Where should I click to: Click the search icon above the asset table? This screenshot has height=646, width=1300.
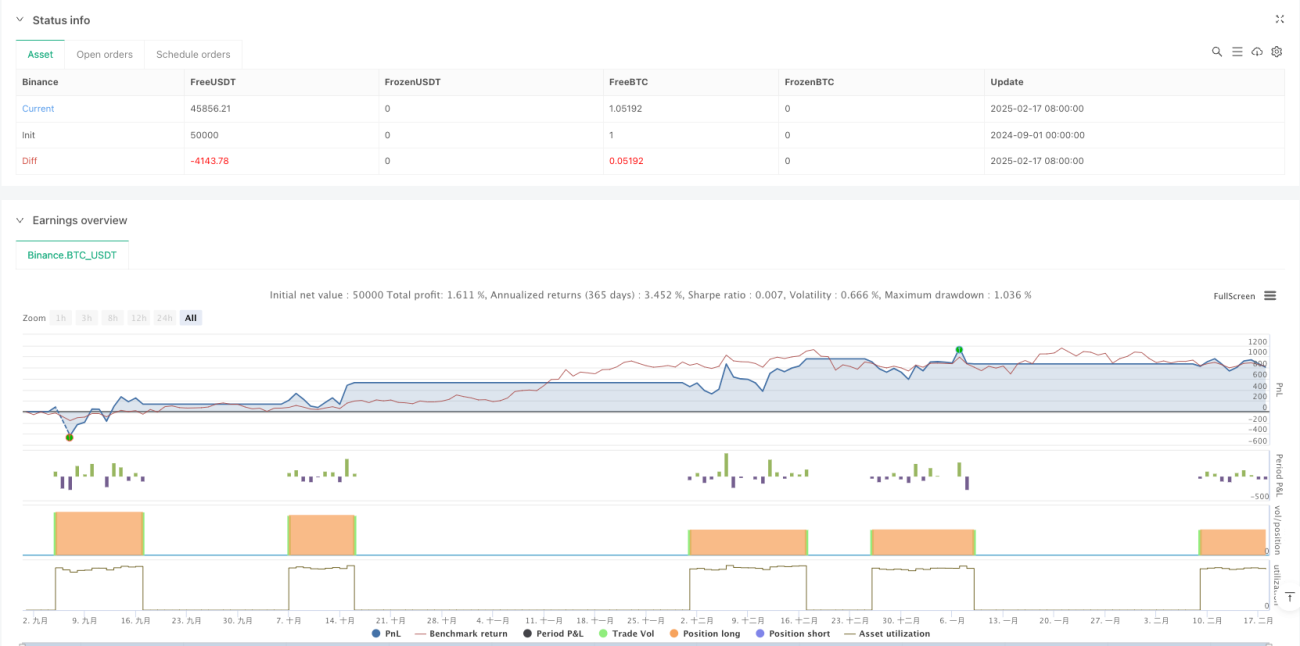tap(1217, 52)
